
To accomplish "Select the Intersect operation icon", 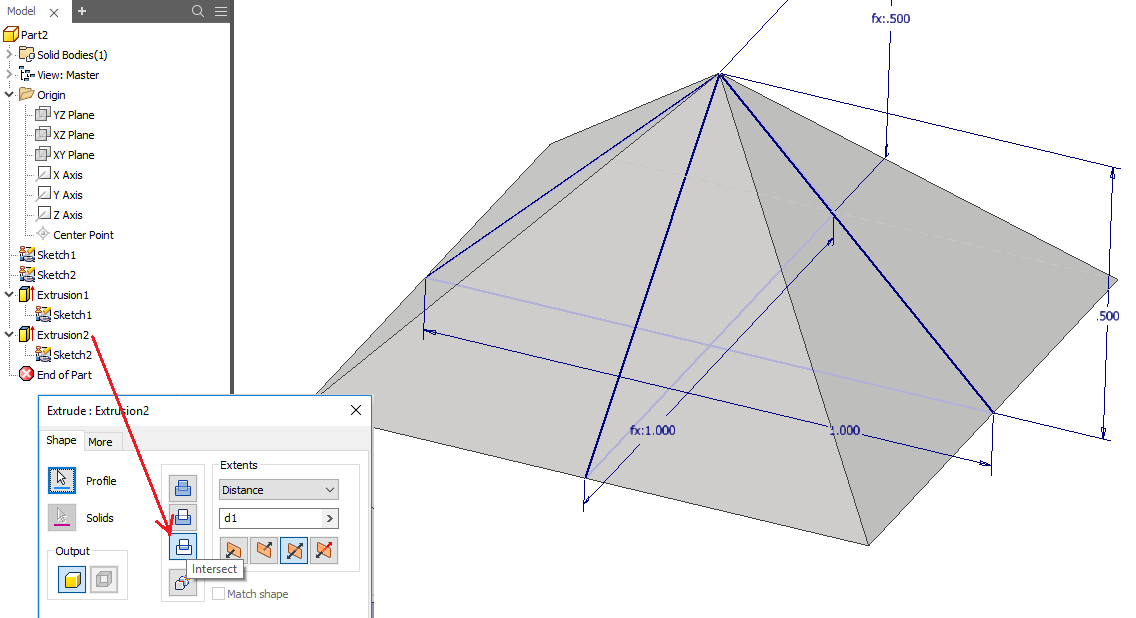I will 183,546.
